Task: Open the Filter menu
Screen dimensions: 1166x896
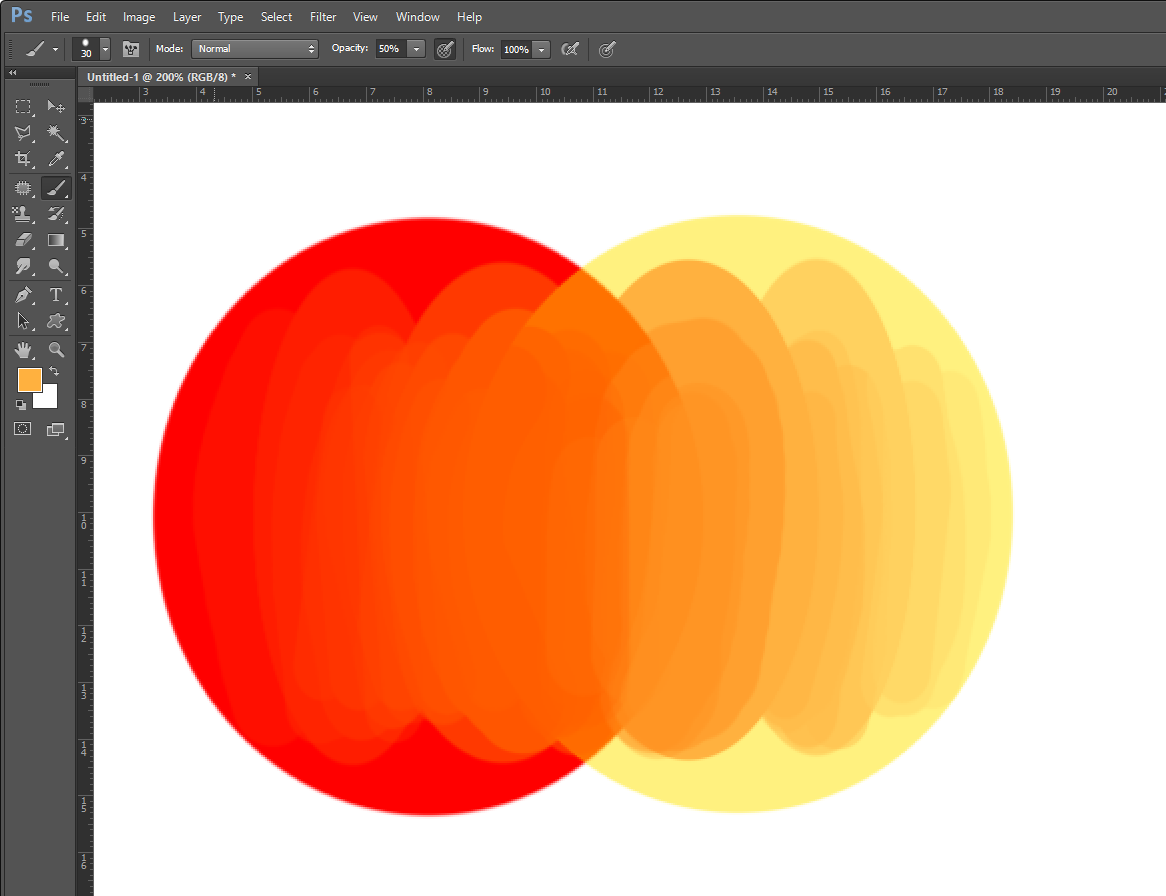Action: 323,16
